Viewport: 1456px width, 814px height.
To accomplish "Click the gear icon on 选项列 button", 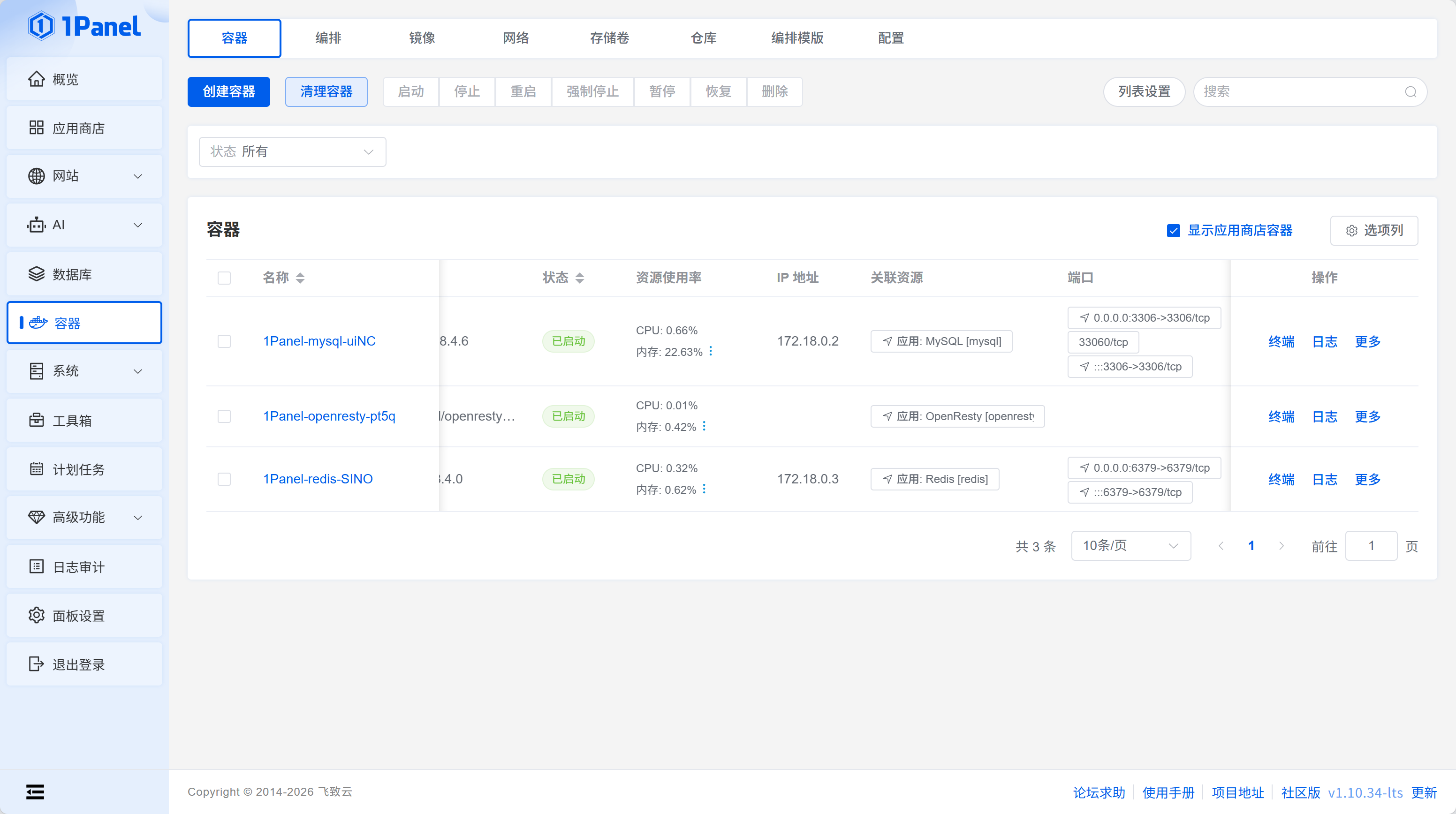I will 1351,231.
